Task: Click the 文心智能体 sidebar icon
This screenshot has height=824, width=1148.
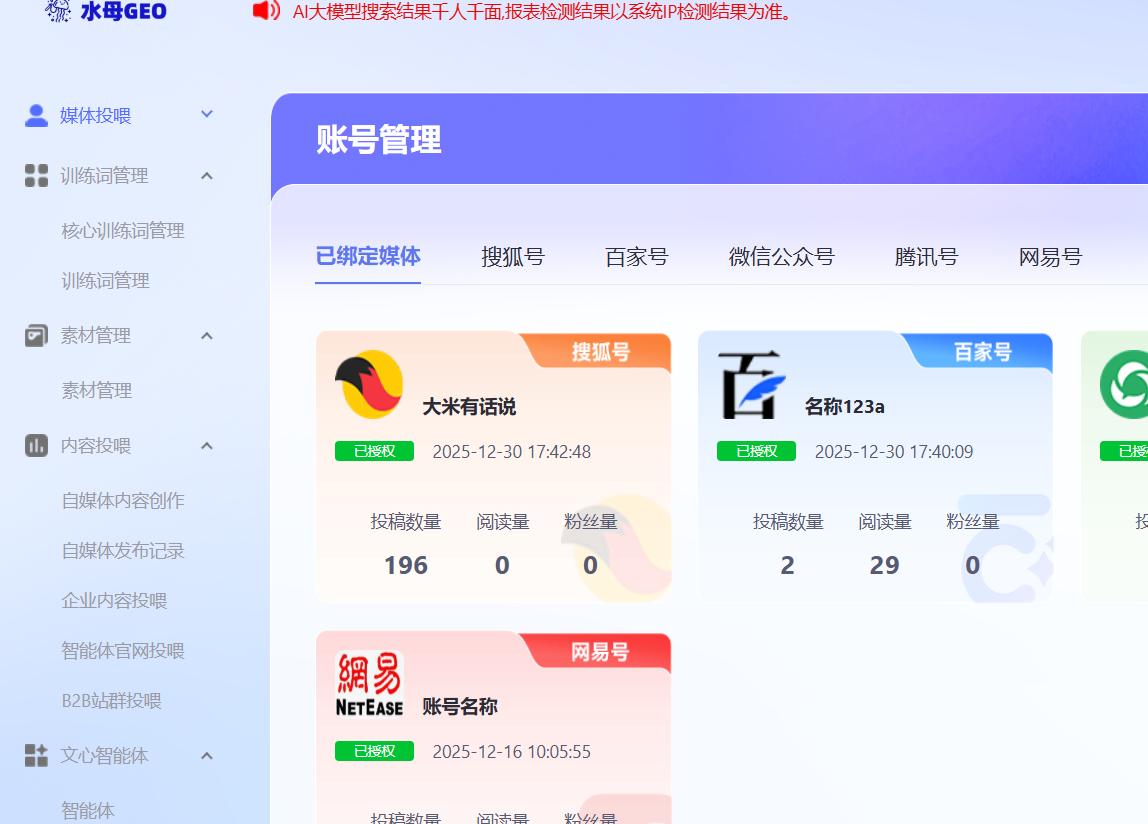Action: 36,756
